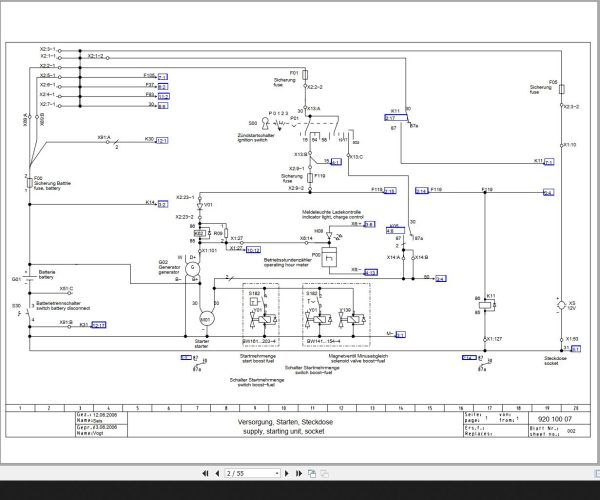
Task: Follow the link box on the X2:7-1 line
Action: point(163,106)
